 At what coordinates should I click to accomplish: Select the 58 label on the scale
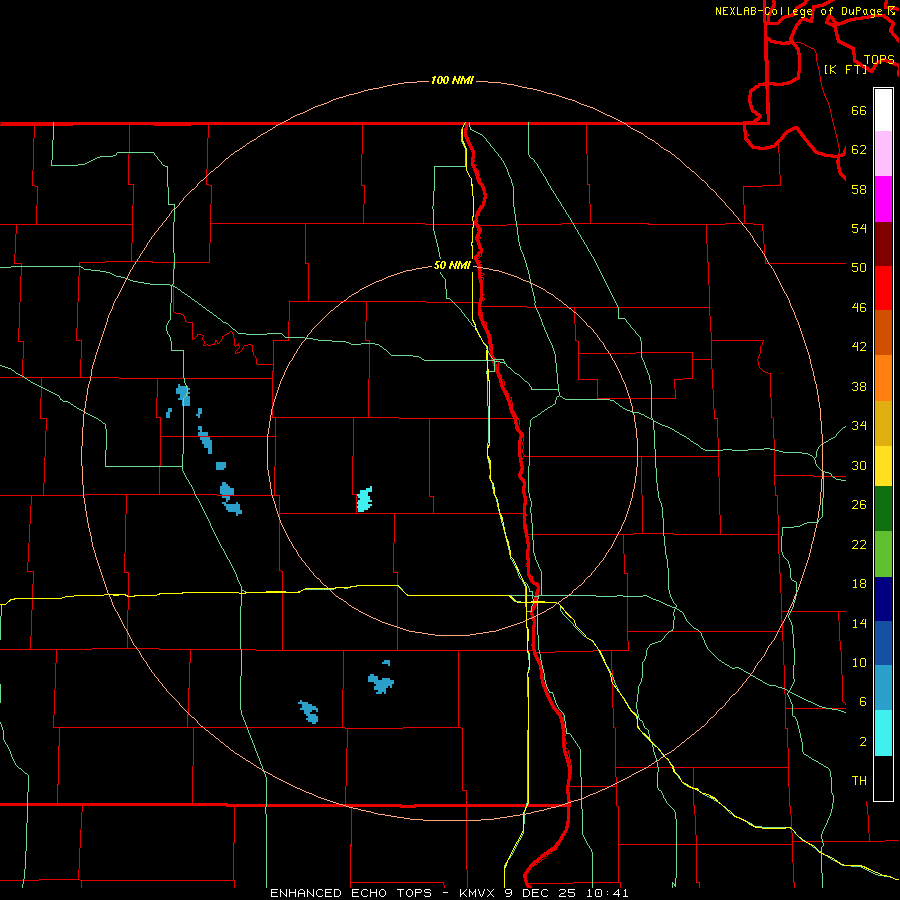point(859,189)
